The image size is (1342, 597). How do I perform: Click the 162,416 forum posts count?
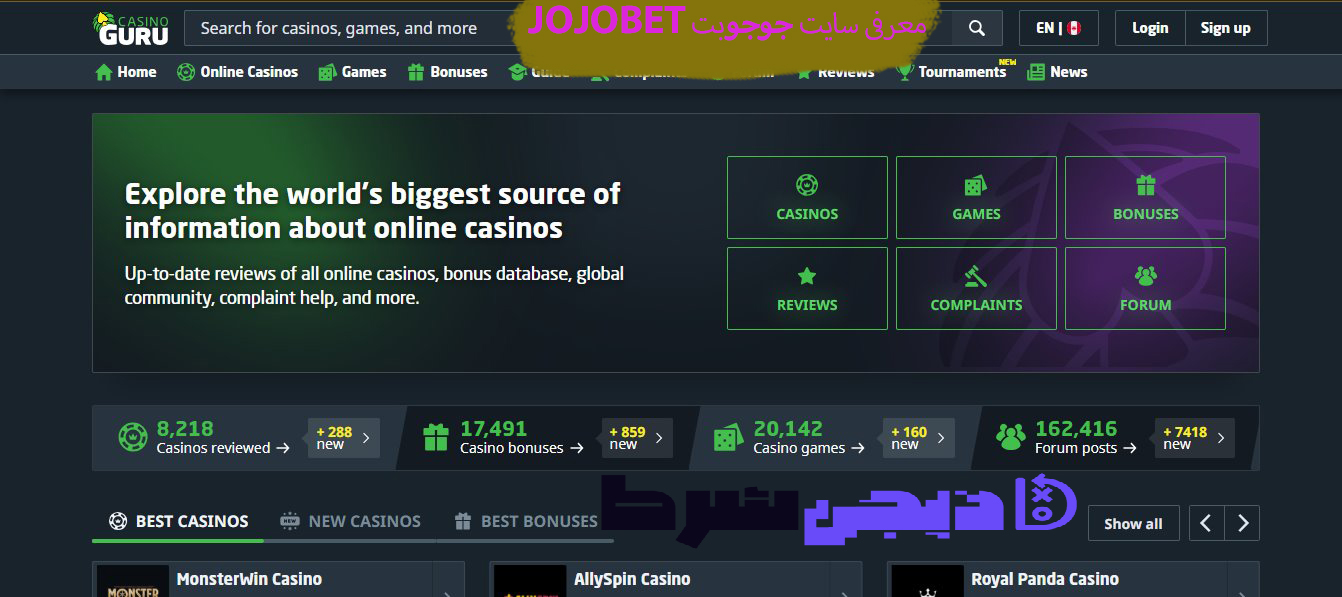point(1076,428)
